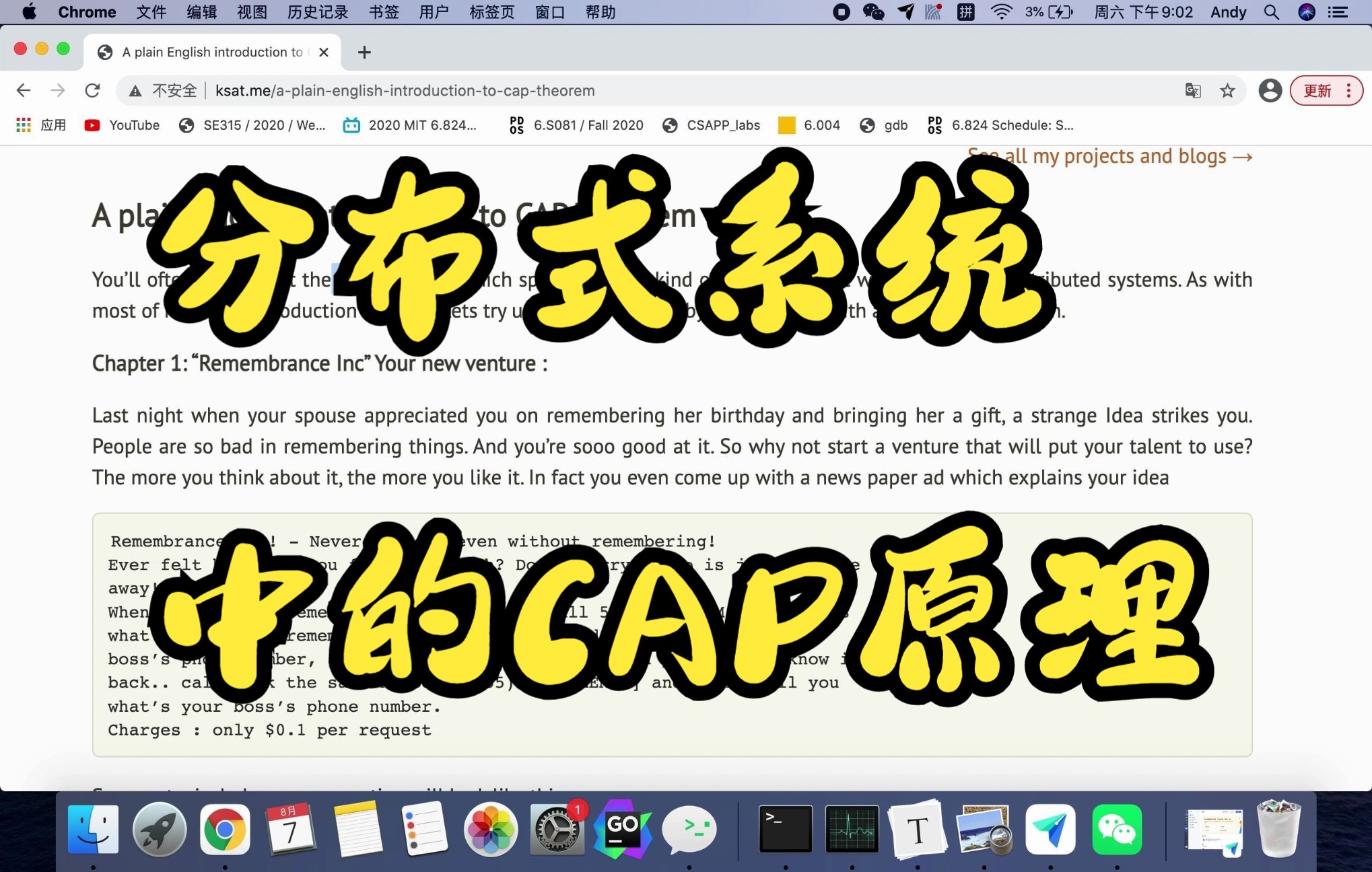Follow See all my projects and blogs link
The height and width of the screenshot is (872, 1372).
pos(1110,156)
